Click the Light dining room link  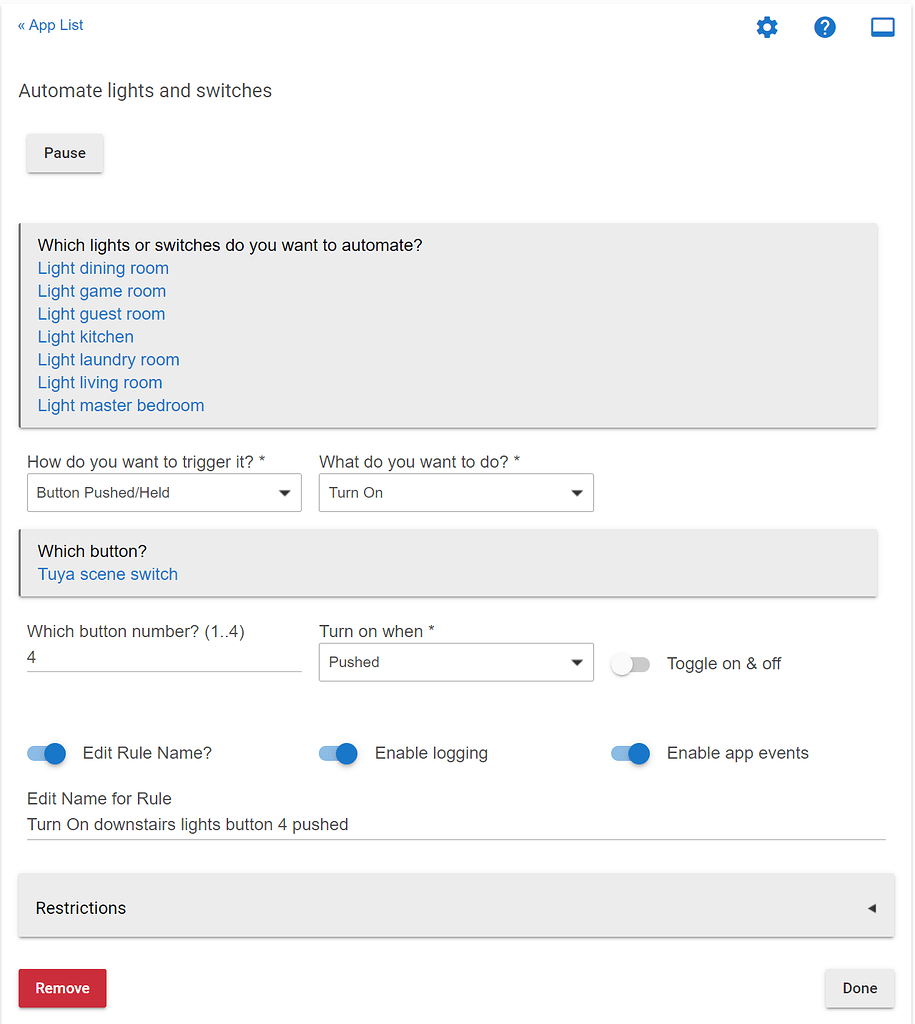[103, 268]
